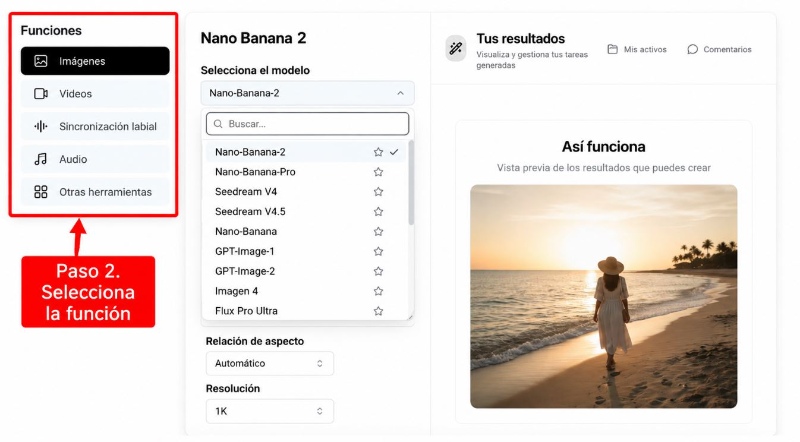Click the Nano Banana 2 heading
Viewport: 800px width, 442px height.
click(253, 38)
